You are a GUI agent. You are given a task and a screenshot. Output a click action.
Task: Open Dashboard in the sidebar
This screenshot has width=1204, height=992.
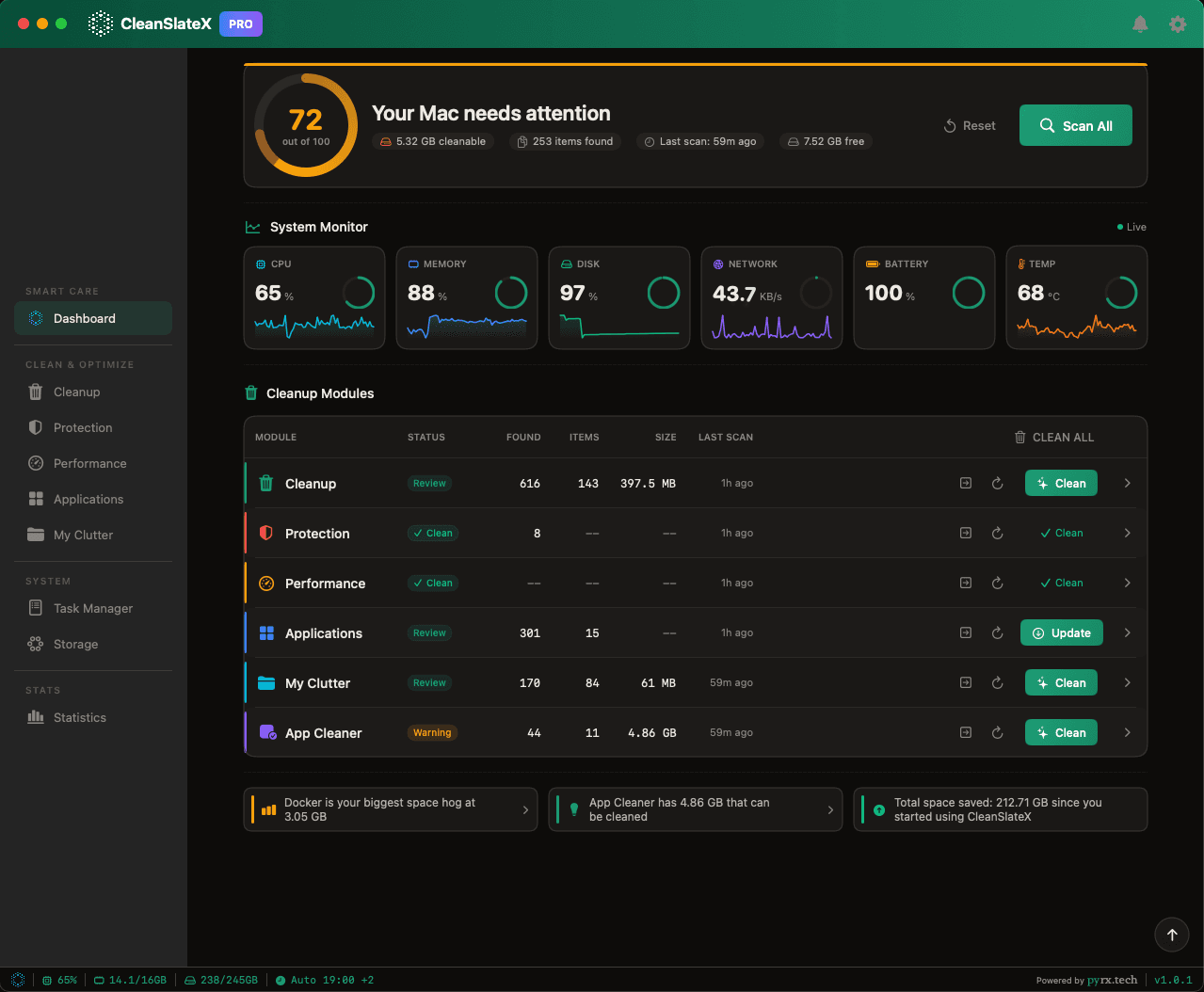(93, 318)
